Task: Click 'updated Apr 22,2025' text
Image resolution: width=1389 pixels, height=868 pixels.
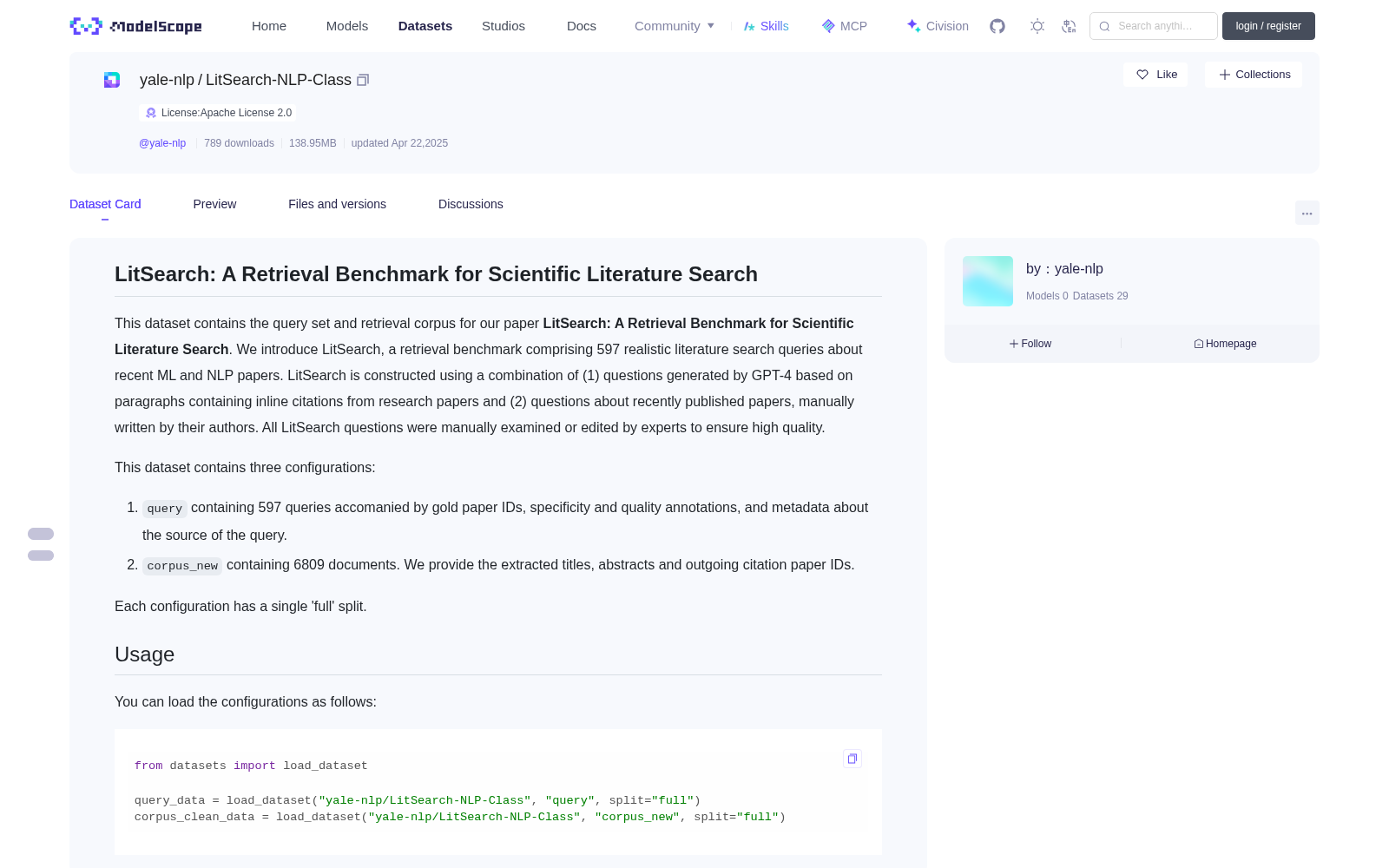Action: pyautogui.click(x=399, y=143)
